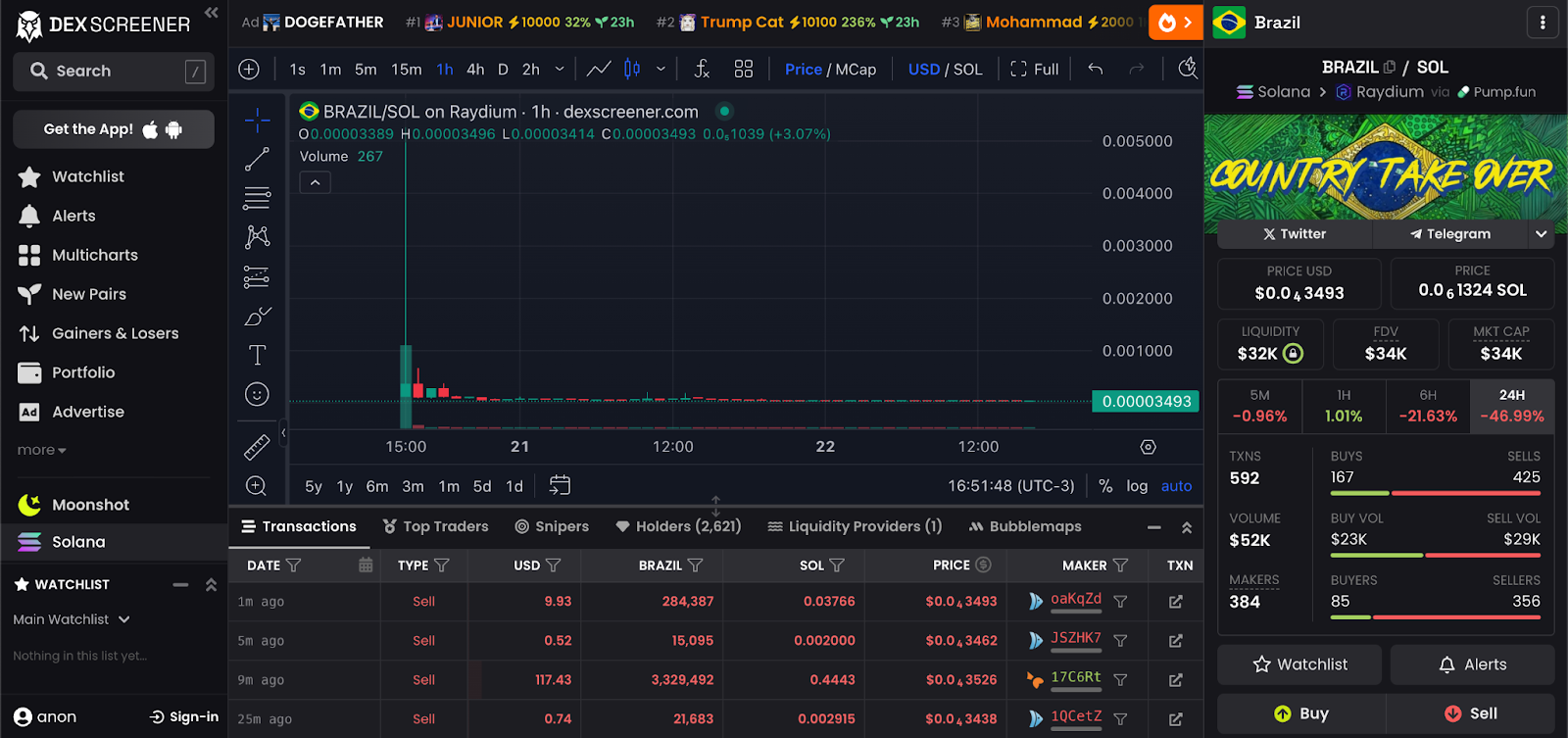
Task: Copy the BRAZIL token address
Action: pos(1389,68)
